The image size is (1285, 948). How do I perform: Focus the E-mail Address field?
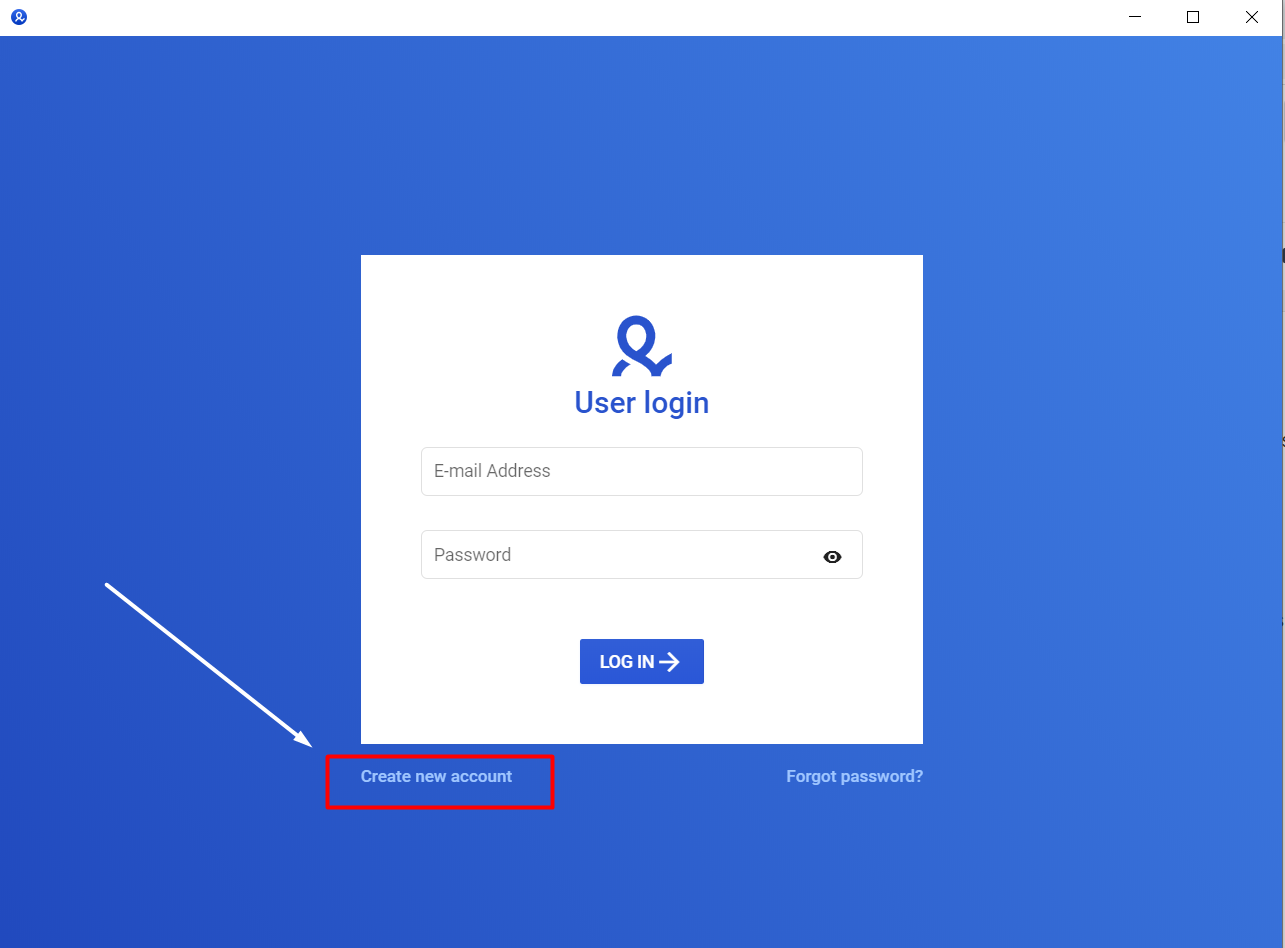(x=642, y=471)
